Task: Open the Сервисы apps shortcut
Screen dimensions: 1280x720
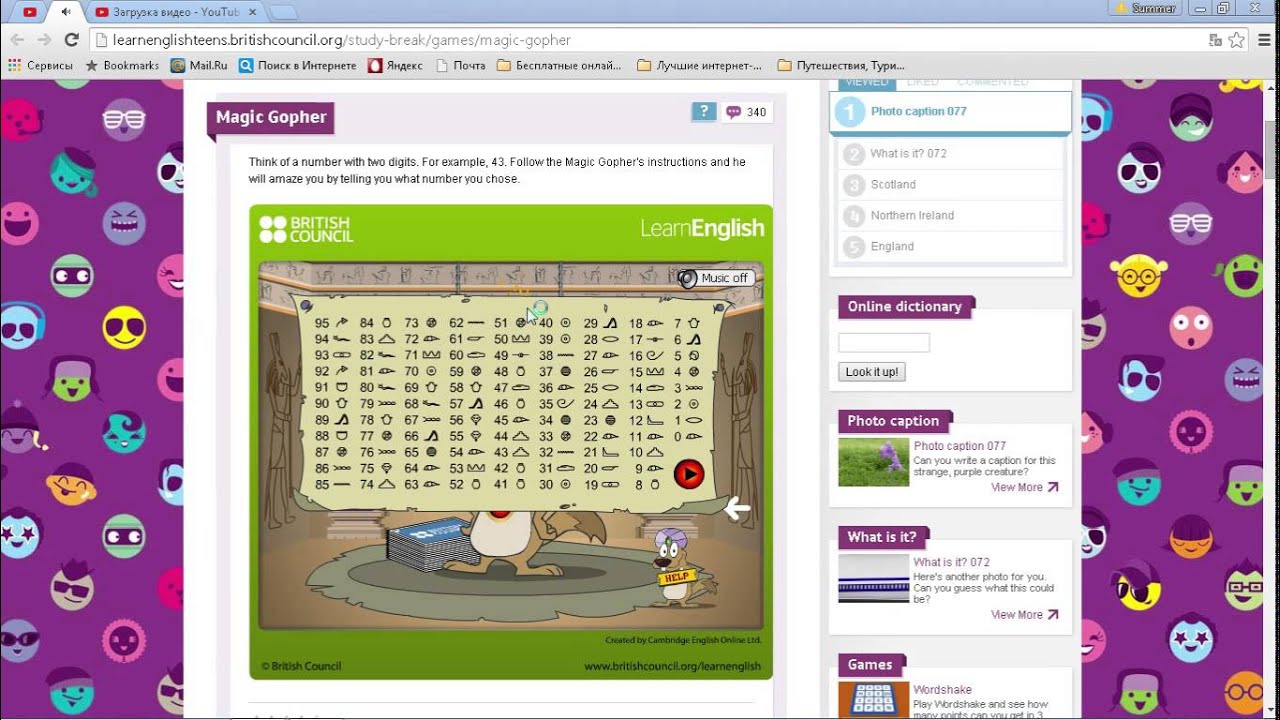Action: click(40, 66)
